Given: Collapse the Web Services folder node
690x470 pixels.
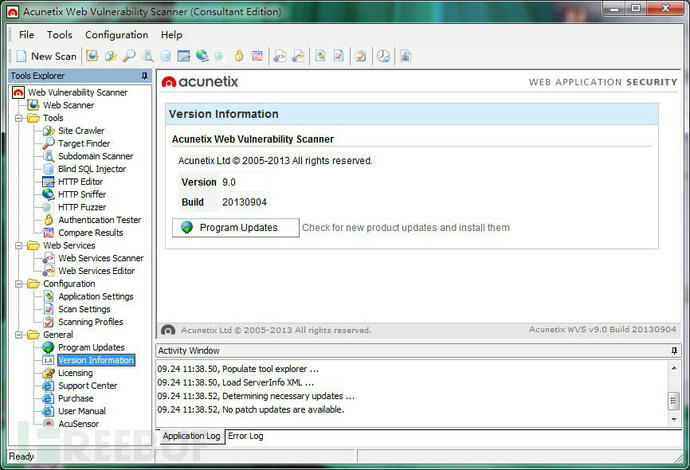Looking at the screenshot, I should click(x=18, y=246).
